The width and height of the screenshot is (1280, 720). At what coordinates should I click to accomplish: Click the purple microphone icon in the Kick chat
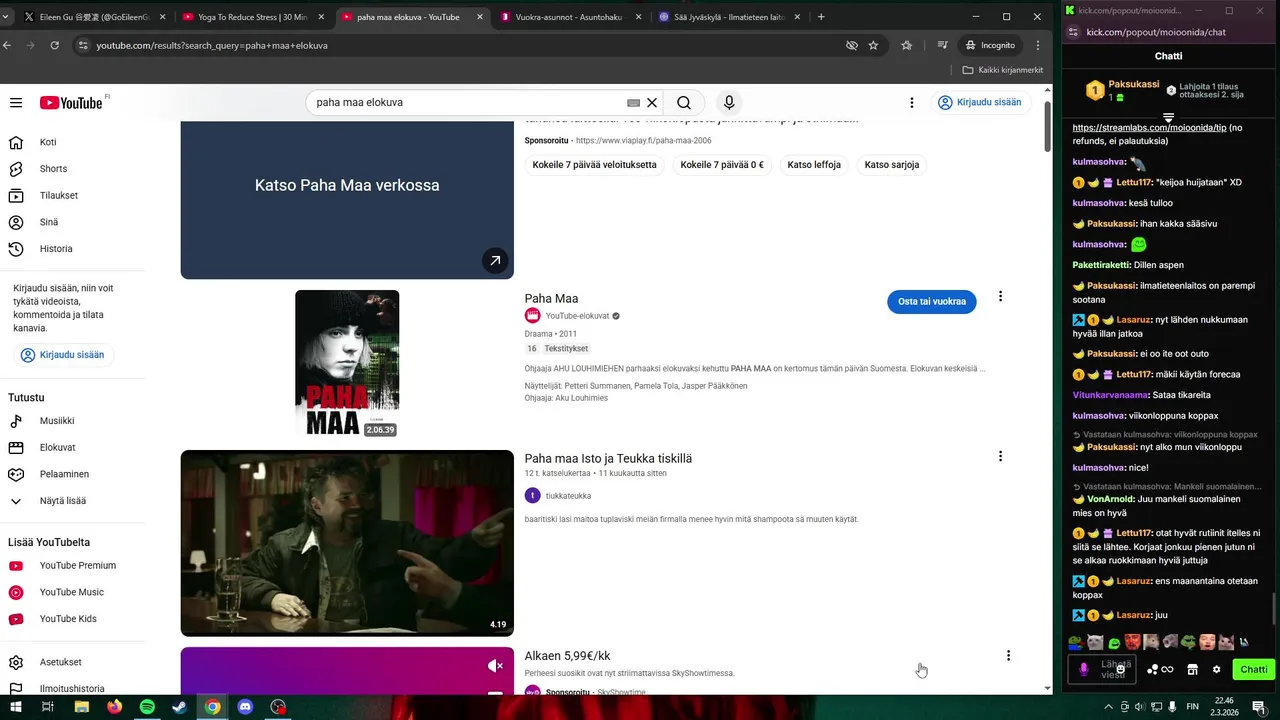click(1083, 669)
